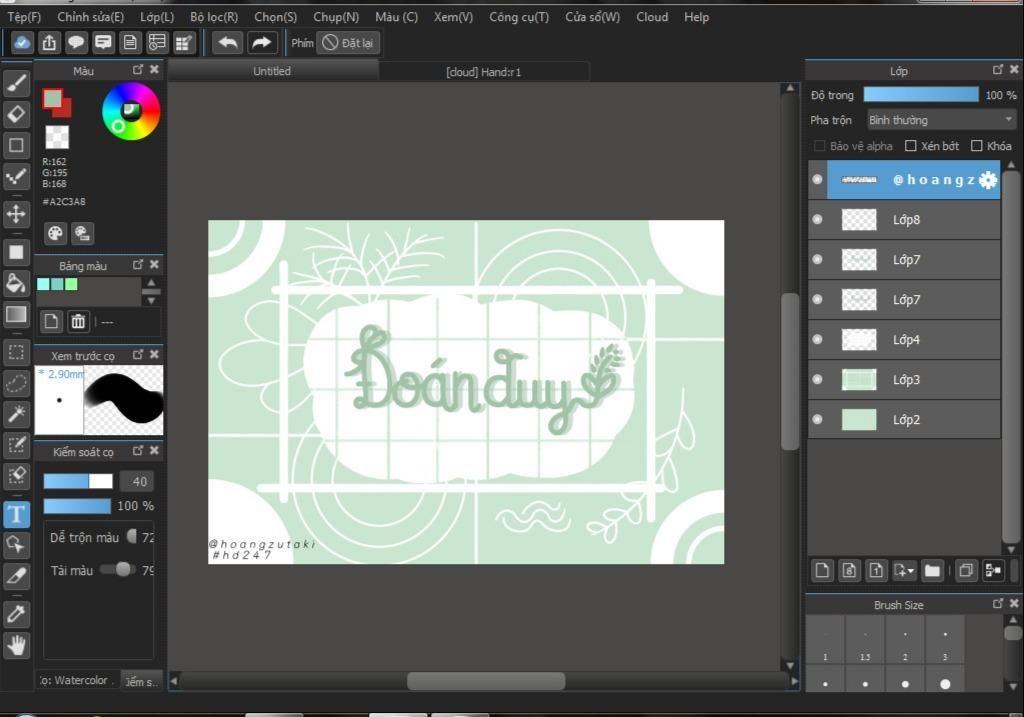This screenshot has width=1024, height=717.
Task: Select the Select Eraser tool
Action: [x=16, y=476]
